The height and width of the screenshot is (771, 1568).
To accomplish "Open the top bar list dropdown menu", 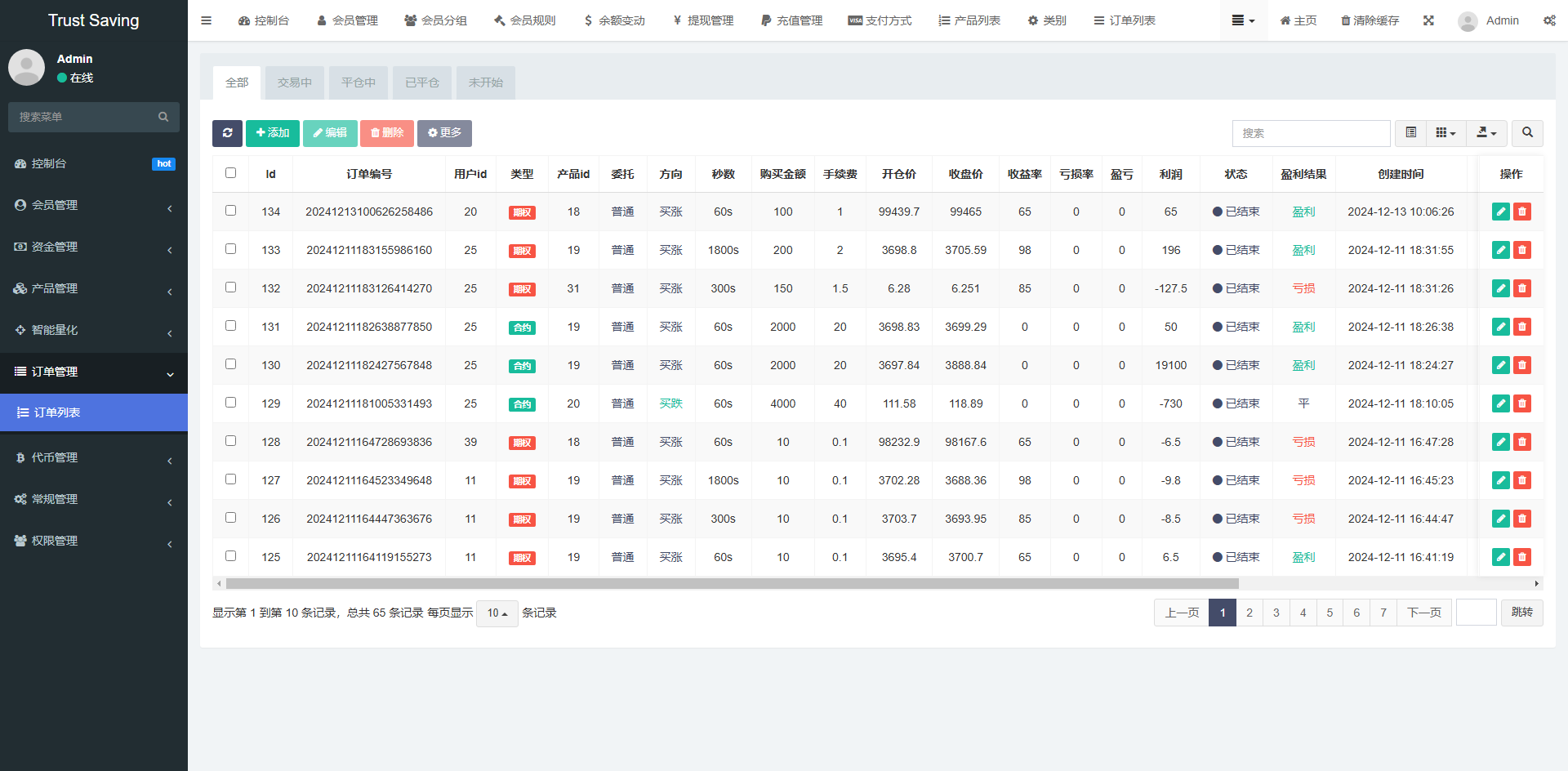I will coord(1243,20).
